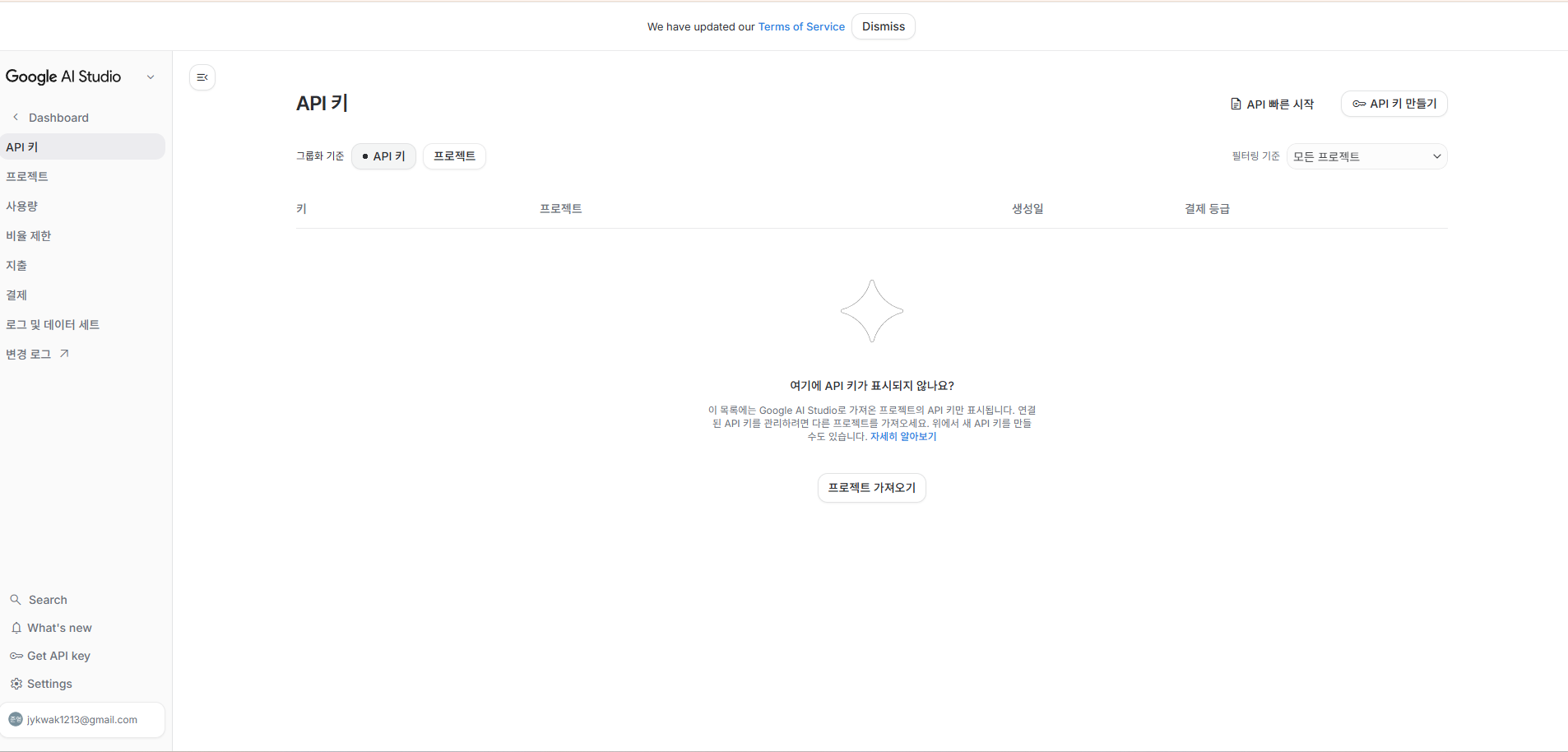Open 자세히 알아보기 link
This screenshot has height=752, width=1568.
click(903, 437)
